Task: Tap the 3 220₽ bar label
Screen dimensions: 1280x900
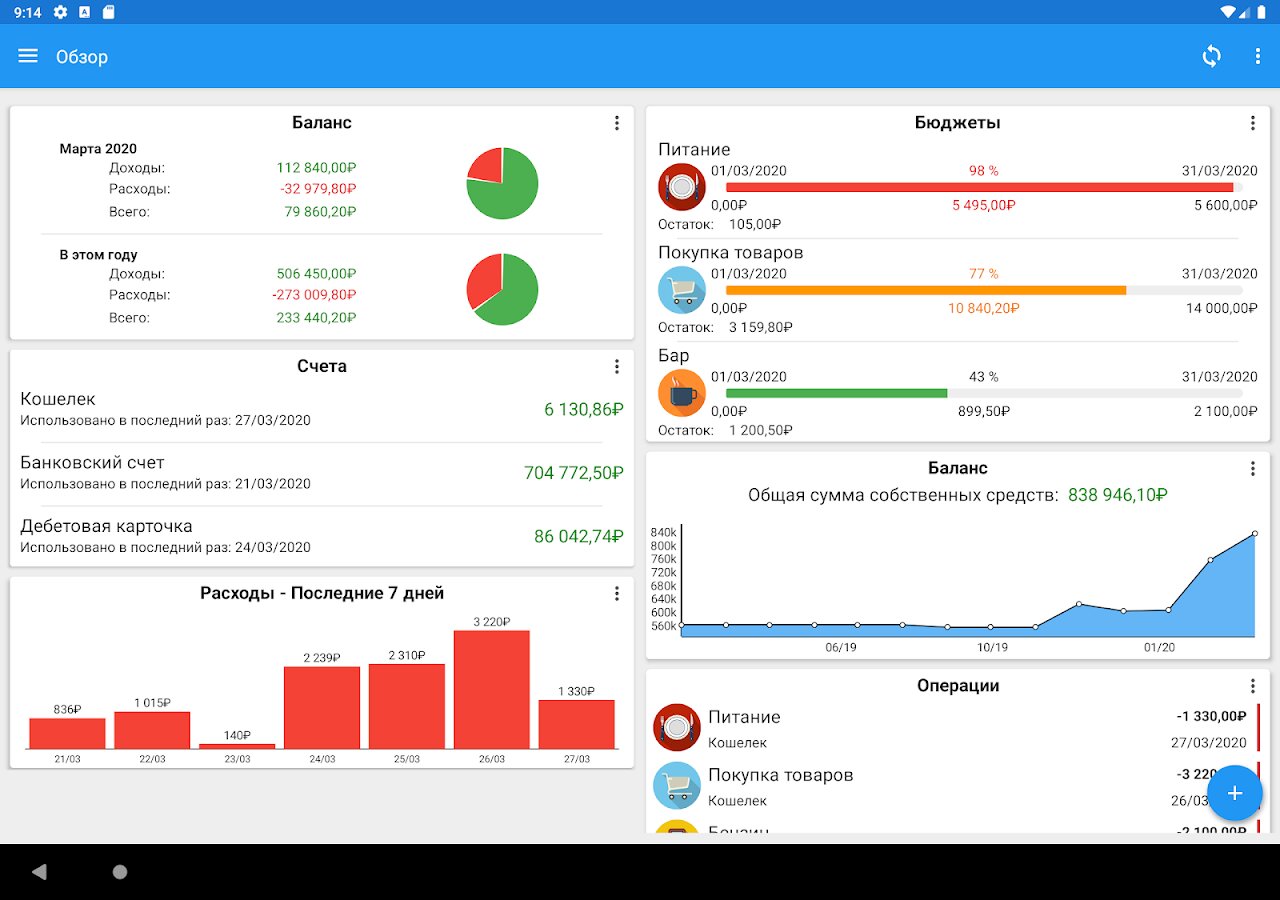Action: coord(491,622)
